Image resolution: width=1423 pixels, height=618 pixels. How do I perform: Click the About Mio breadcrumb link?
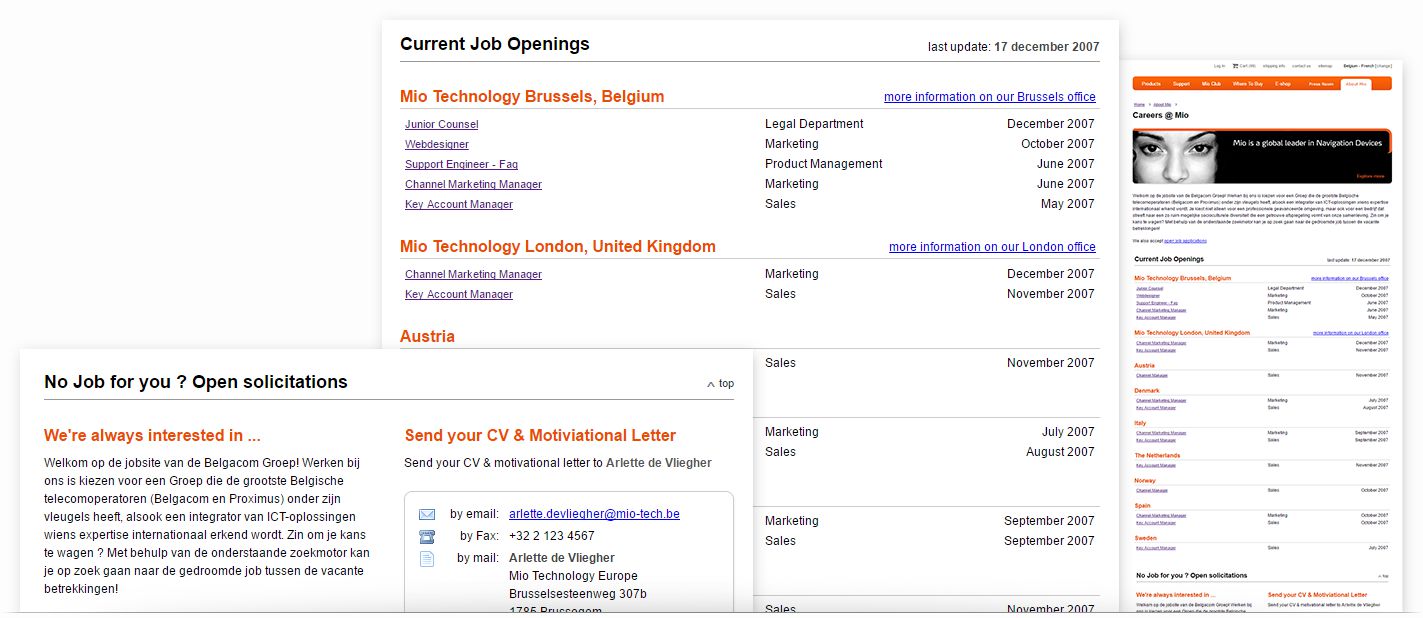point(1162,104)
